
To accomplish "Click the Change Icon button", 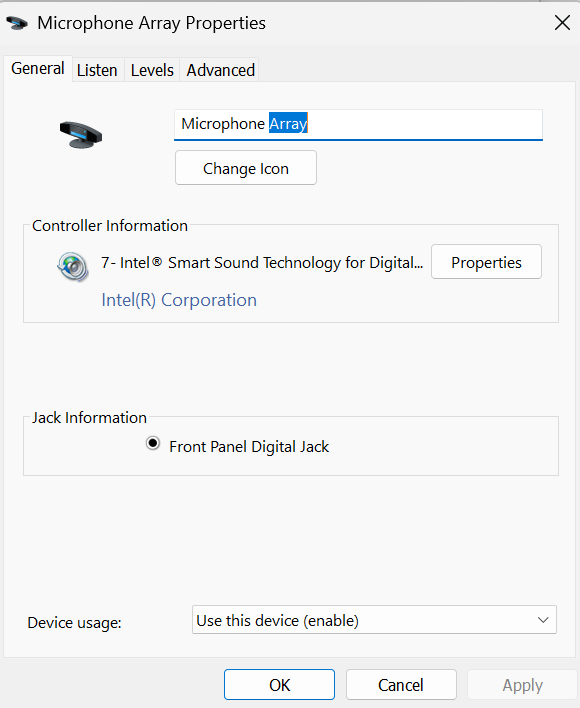I will point(246,168).
